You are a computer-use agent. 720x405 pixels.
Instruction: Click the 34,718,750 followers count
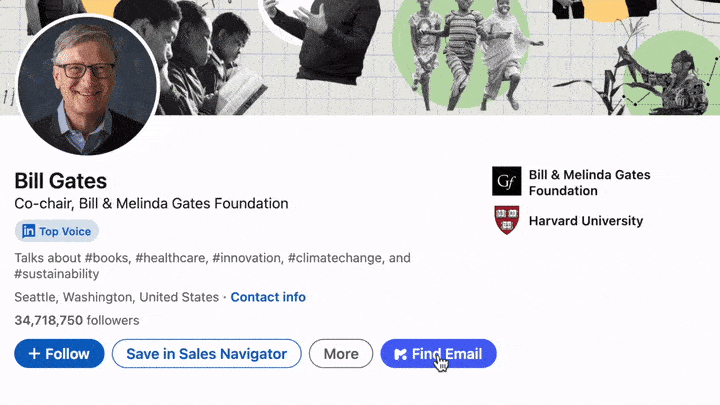[77, 321]
